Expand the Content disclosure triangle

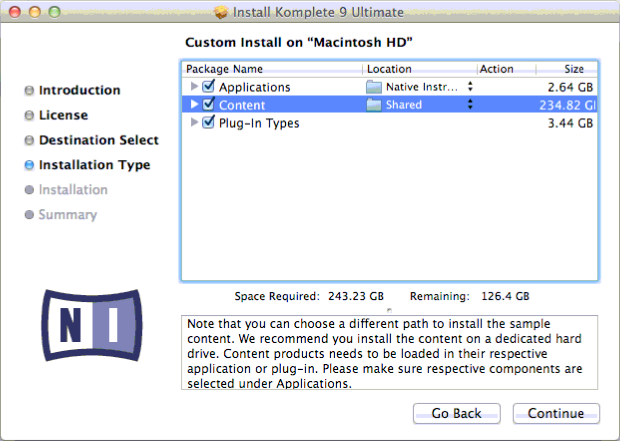coord(194,104)
